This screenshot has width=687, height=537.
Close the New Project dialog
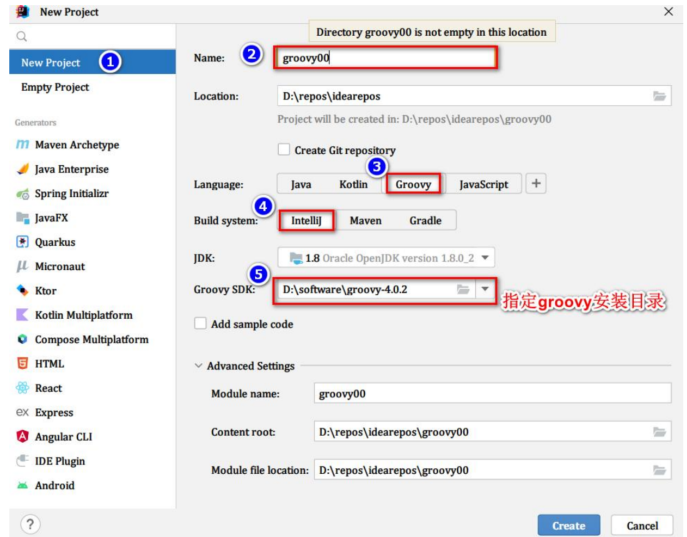tap(669, 11)
